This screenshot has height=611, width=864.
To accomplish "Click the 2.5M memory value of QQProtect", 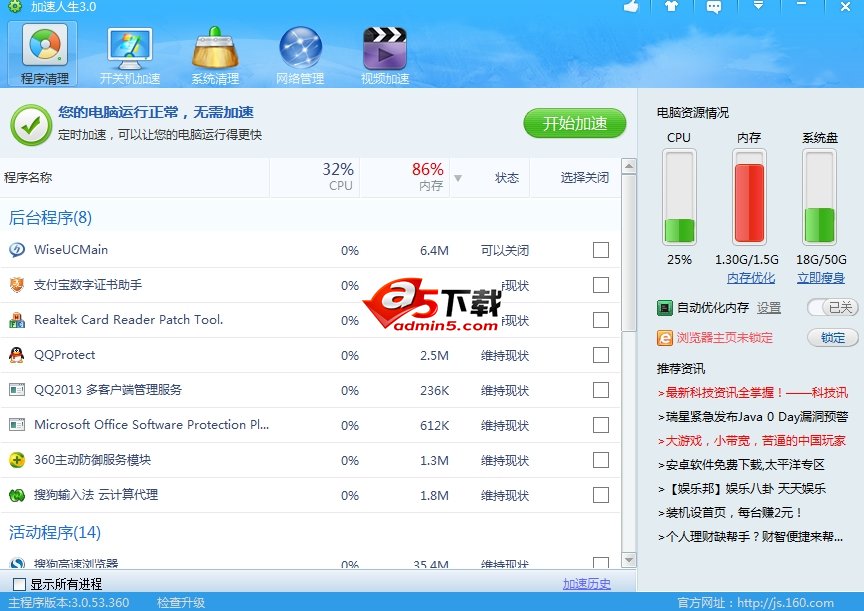I will (x=434, y=355).
